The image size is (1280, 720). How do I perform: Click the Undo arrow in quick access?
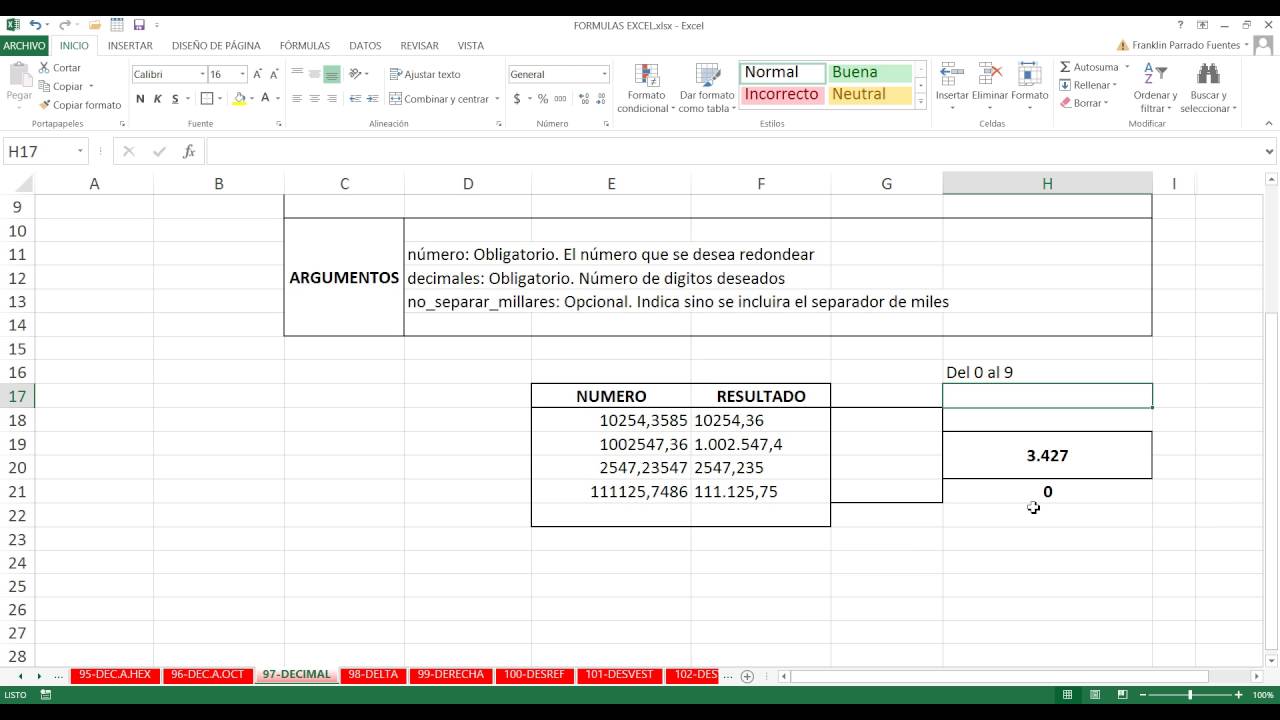[x=36, y=25]
